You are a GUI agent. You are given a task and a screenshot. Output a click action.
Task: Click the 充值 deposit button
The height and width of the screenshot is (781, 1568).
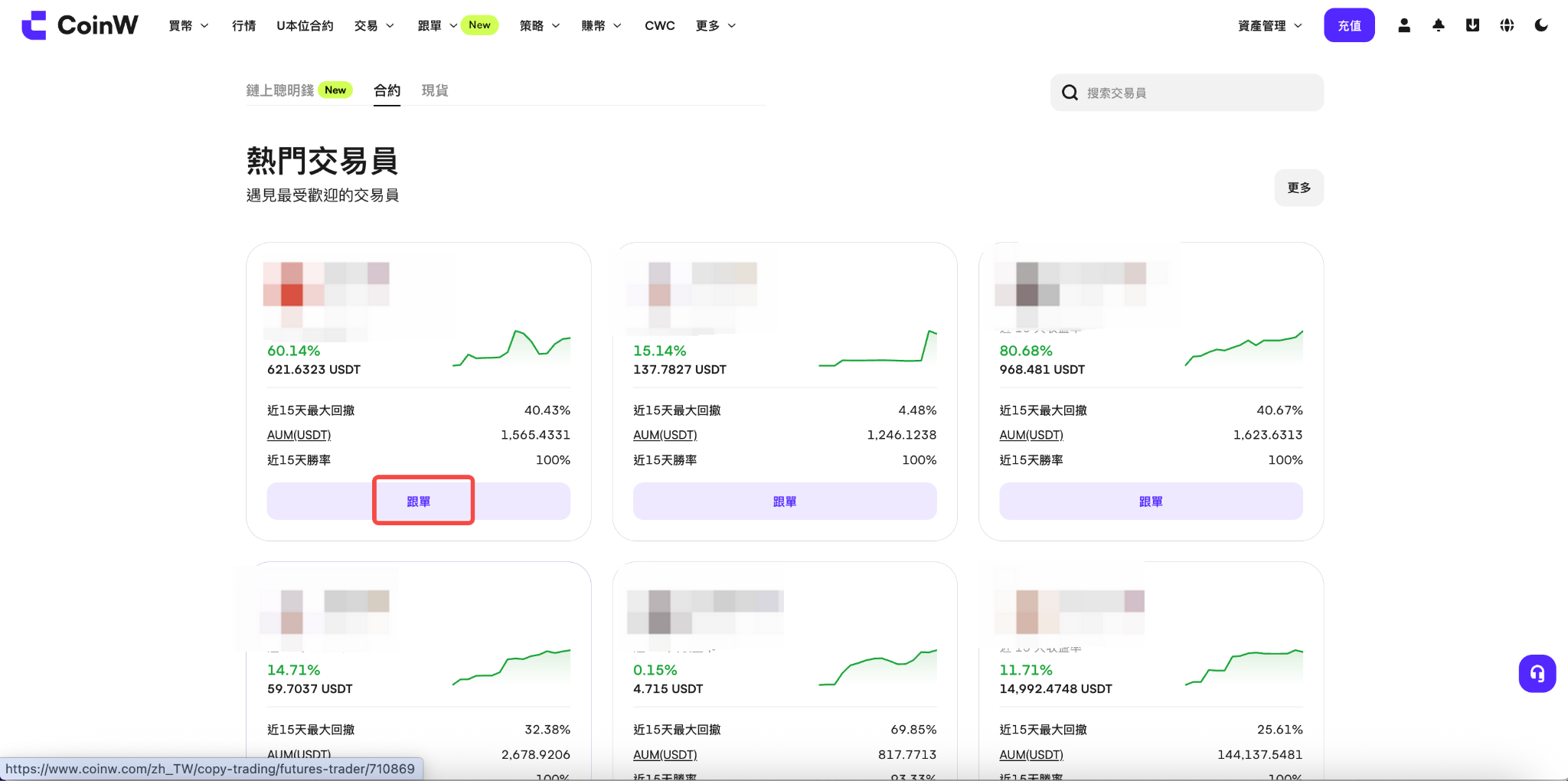(x=1349, y=25)
